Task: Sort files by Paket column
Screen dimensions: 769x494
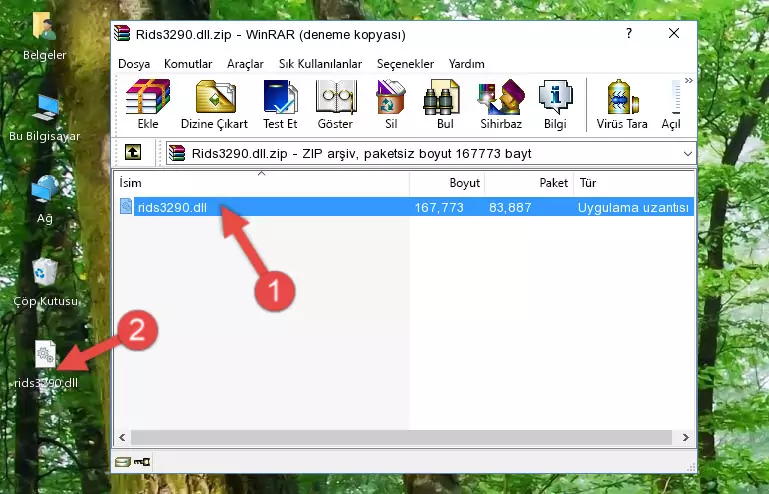Action: click(x=529, y=182)
